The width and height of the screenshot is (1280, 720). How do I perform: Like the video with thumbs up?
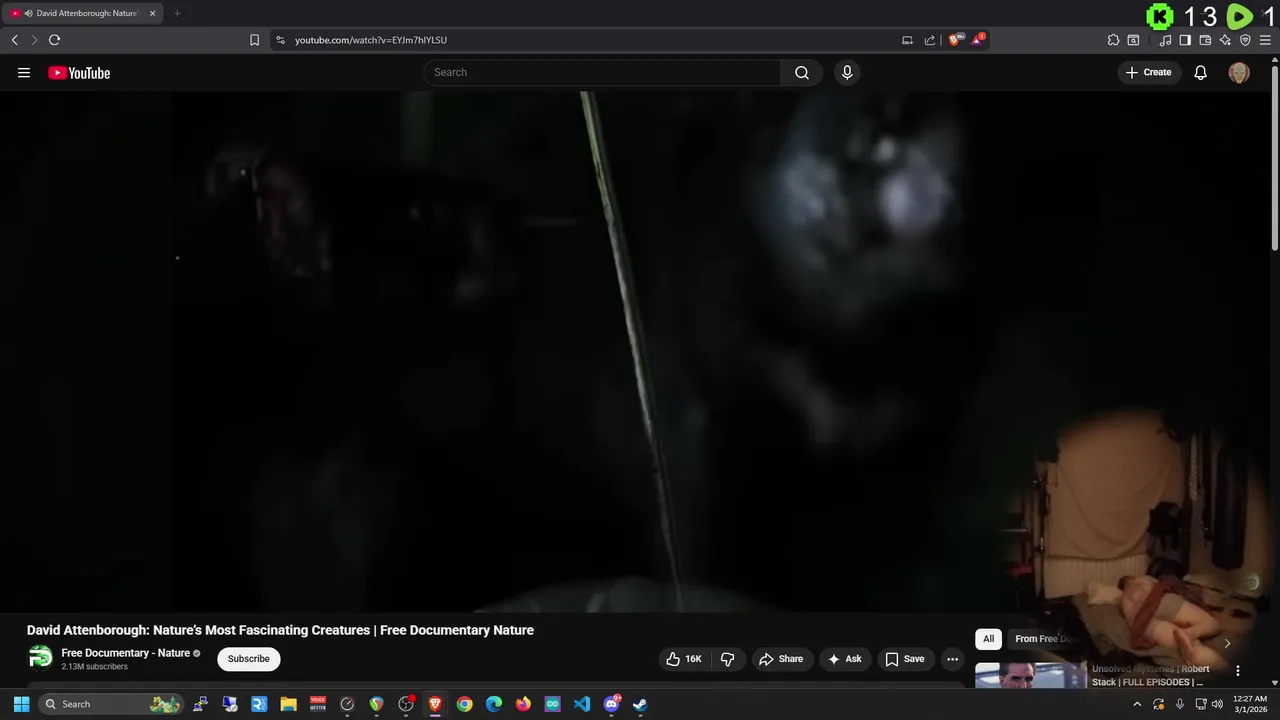tap(684, 659)
